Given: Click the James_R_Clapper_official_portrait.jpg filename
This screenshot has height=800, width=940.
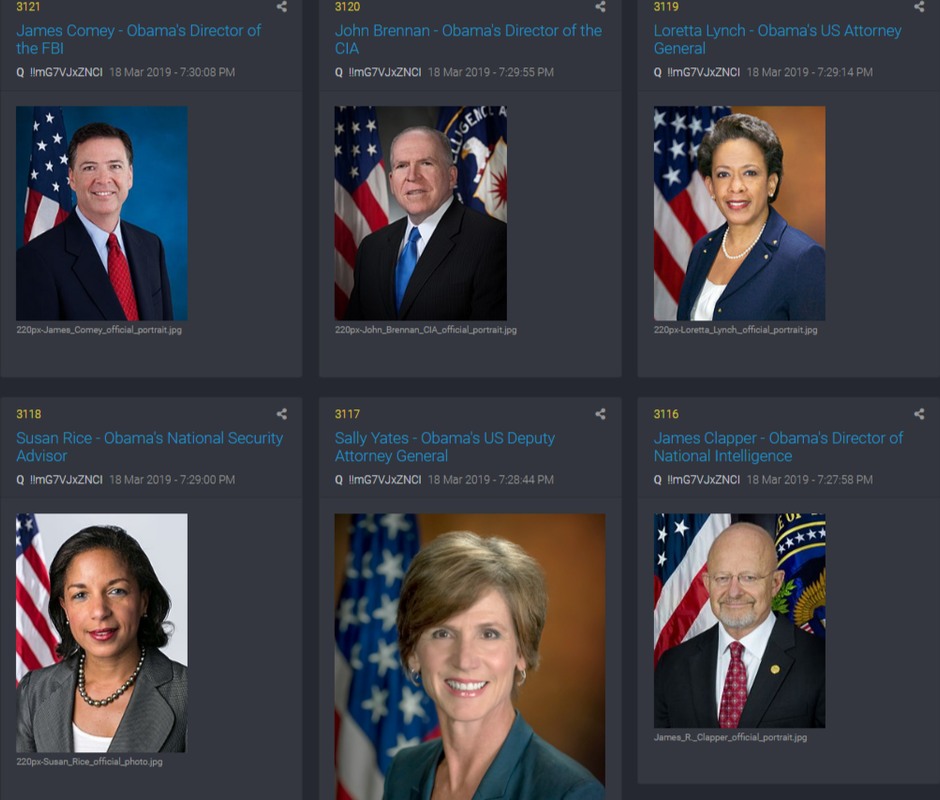Looking at the screenshot, I should (730, 737).
